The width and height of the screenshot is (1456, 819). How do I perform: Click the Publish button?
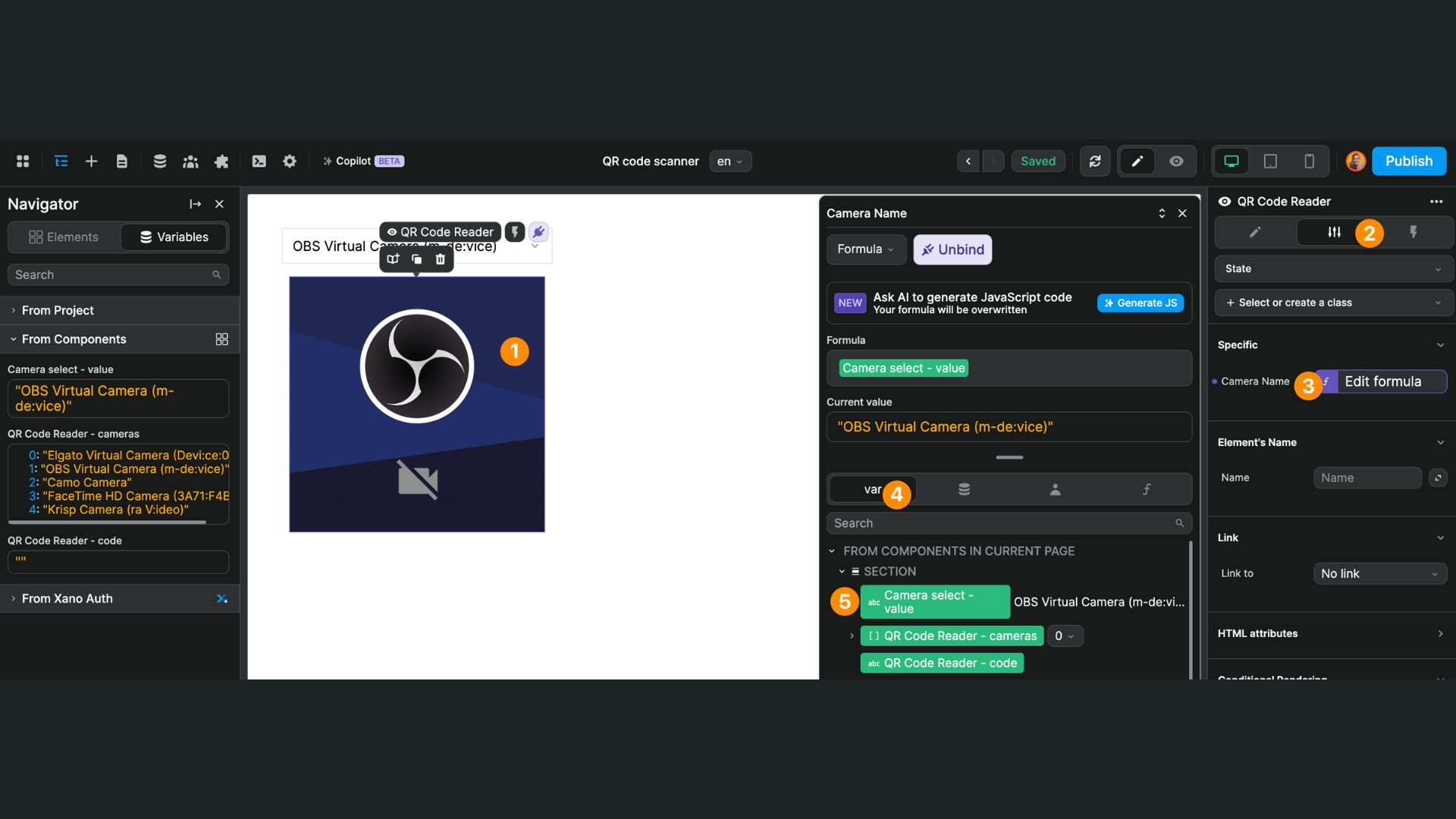click(x=1408, y=161)
